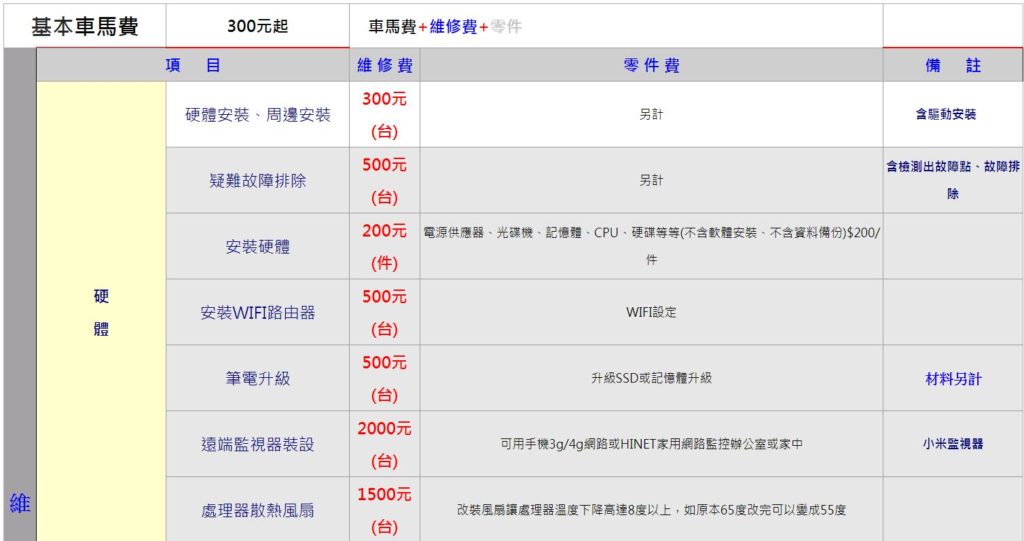Click the 基本車馬費 heading cell
Viewport: 1024px width, 541px height.
pos(85,27)
